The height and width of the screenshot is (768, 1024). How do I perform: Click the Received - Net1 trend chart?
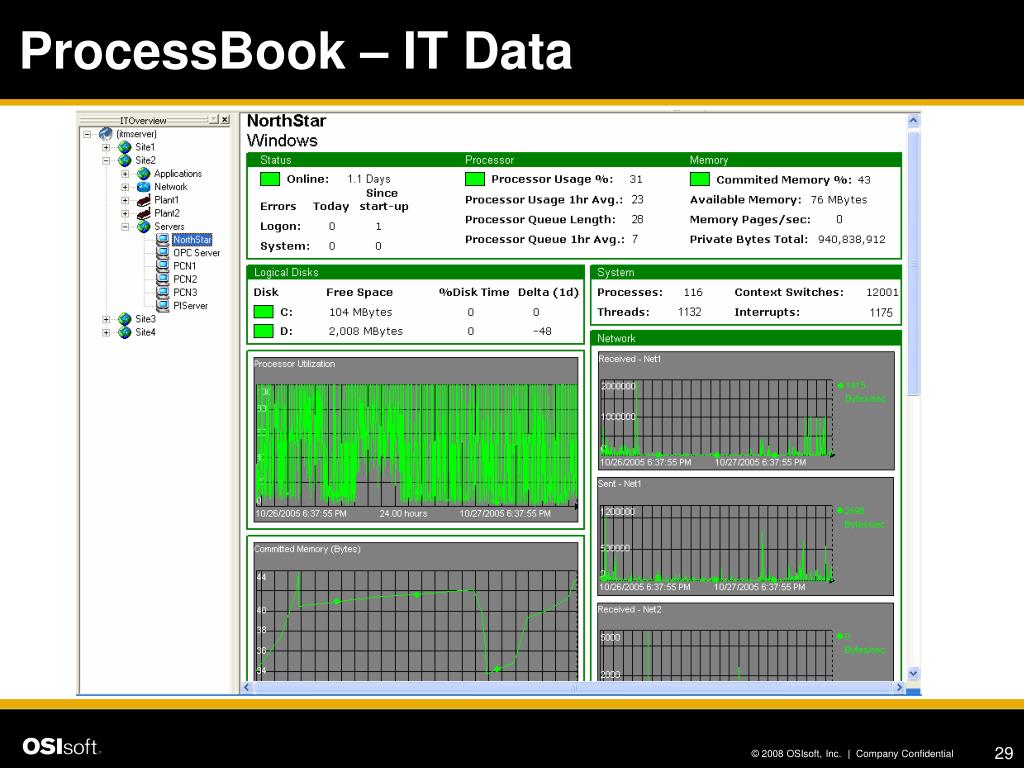pyautogui.click(x=745, y=411)
